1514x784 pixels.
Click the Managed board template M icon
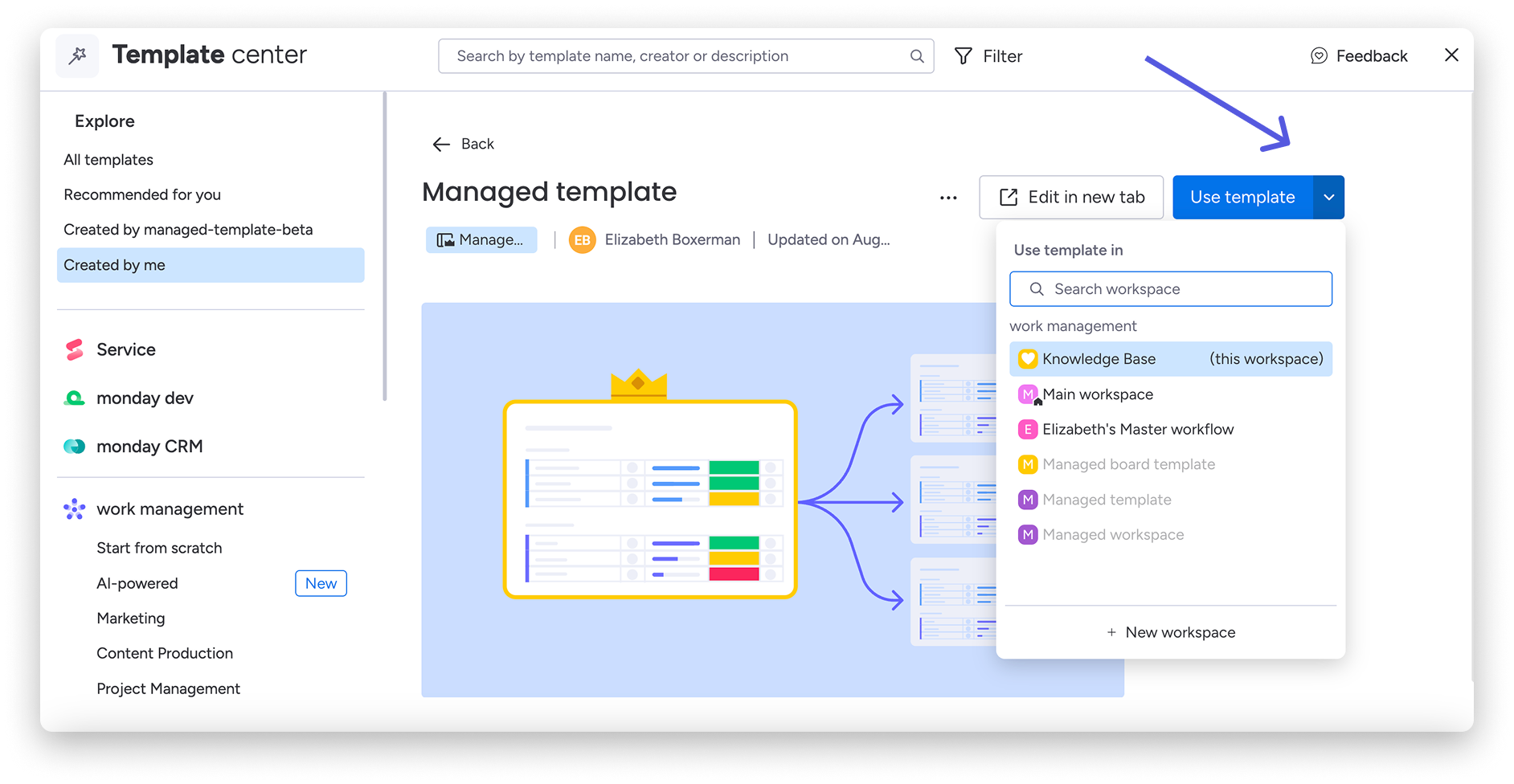click(x=1028, y=464)
